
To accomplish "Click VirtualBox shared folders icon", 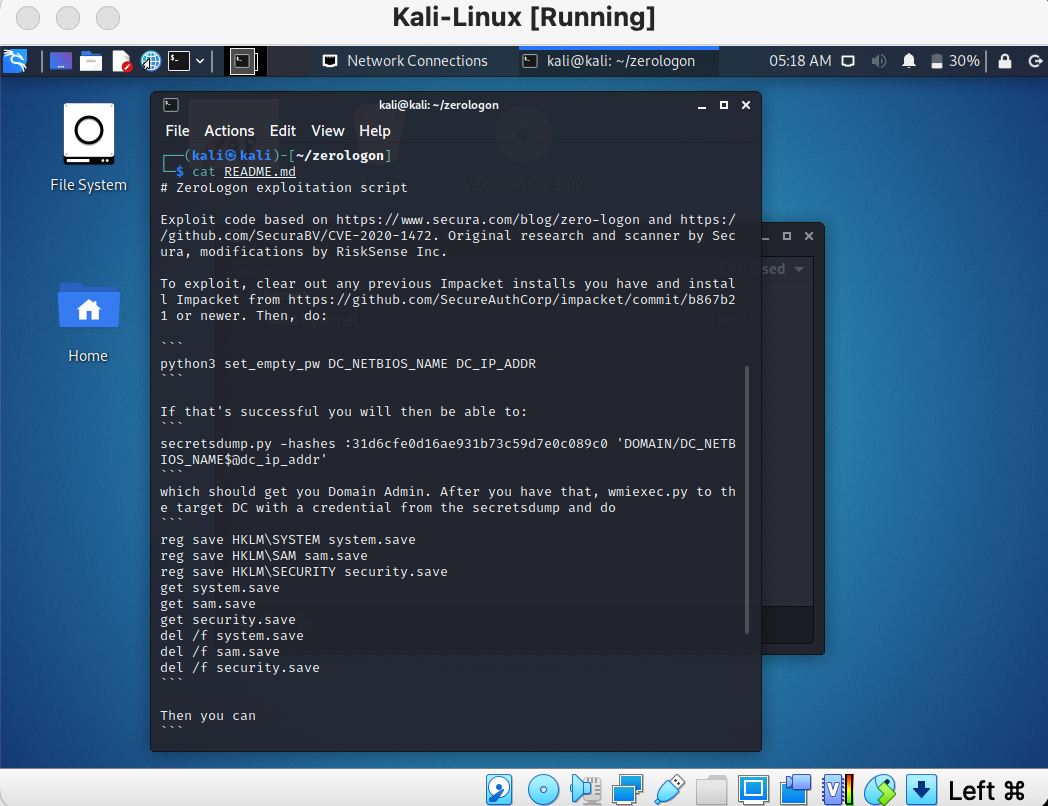I will 711,789.
